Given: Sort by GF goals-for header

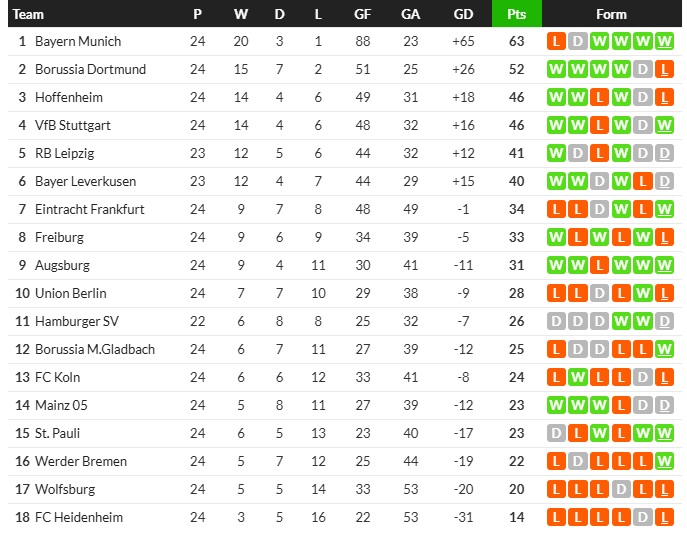Looking at the screenshot, I should (363, 14).
